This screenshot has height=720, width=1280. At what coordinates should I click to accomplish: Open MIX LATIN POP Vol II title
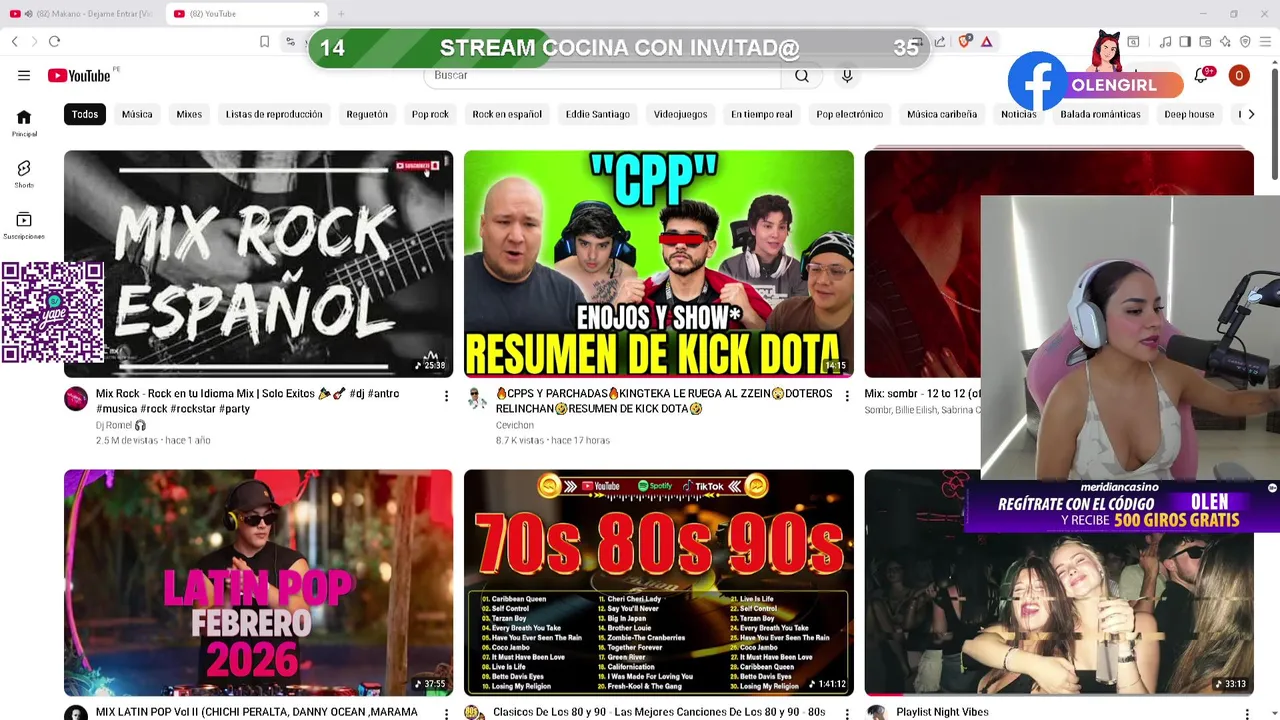pos(257,712)
